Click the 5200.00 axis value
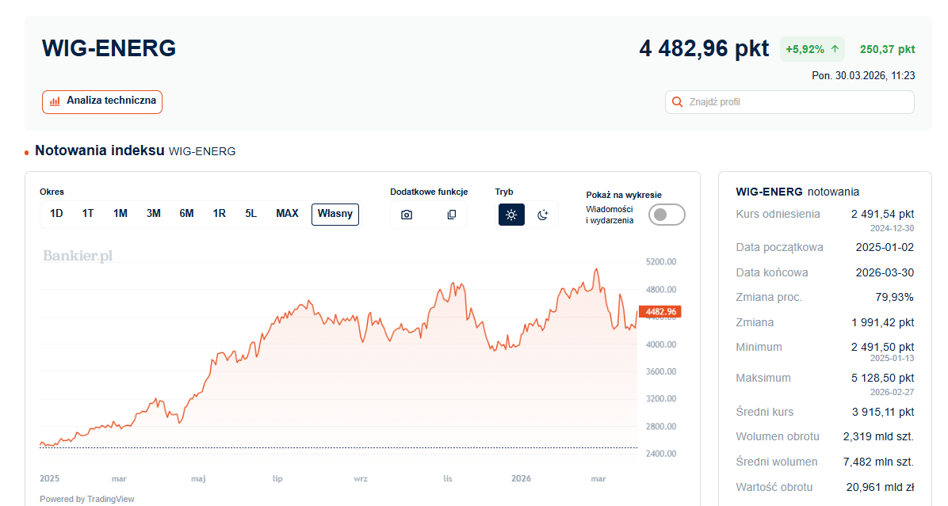 coord(661,262)
